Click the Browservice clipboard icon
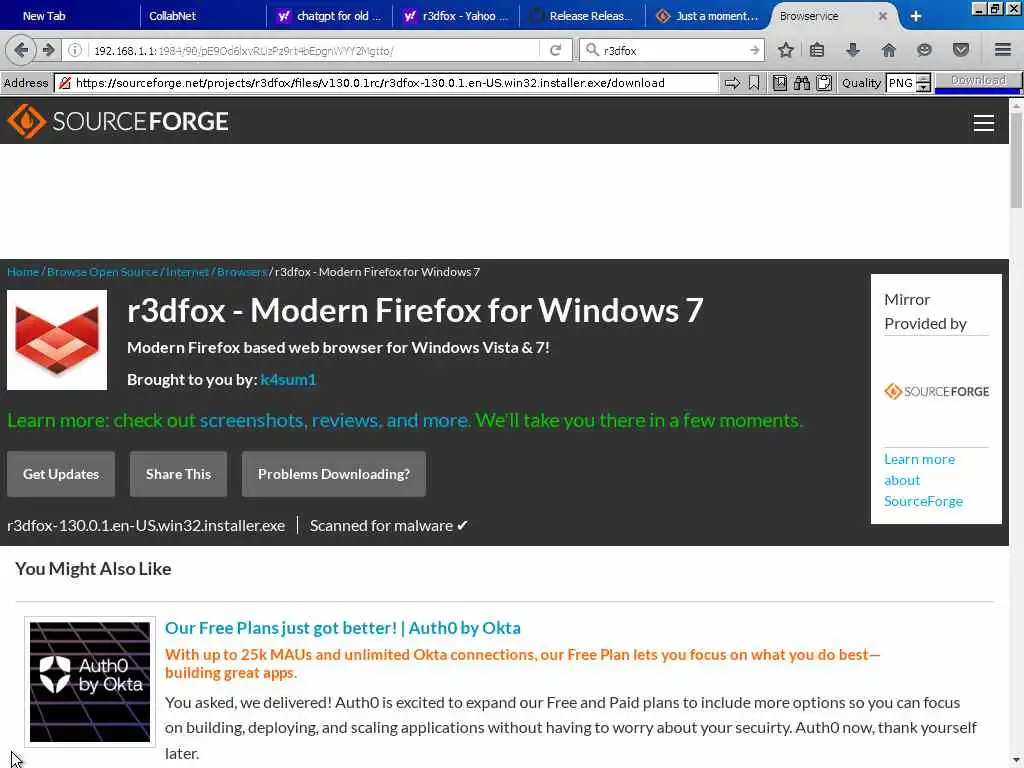 tap(824, 83)
